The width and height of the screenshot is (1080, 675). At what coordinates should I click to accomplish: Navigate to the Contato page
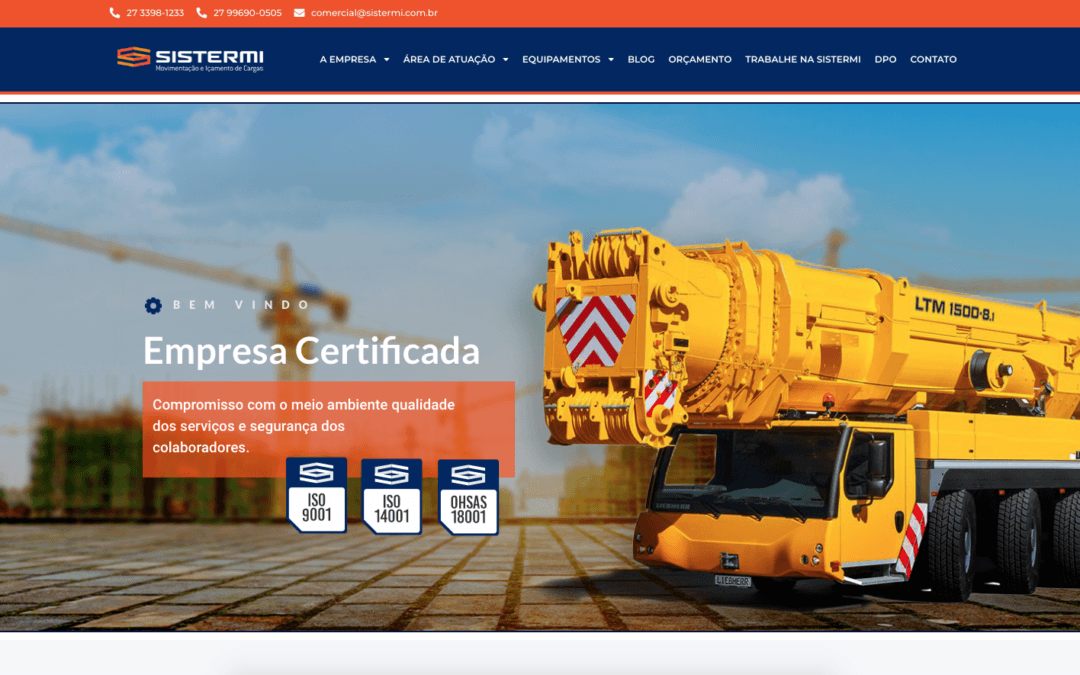[x=933, y=59]
